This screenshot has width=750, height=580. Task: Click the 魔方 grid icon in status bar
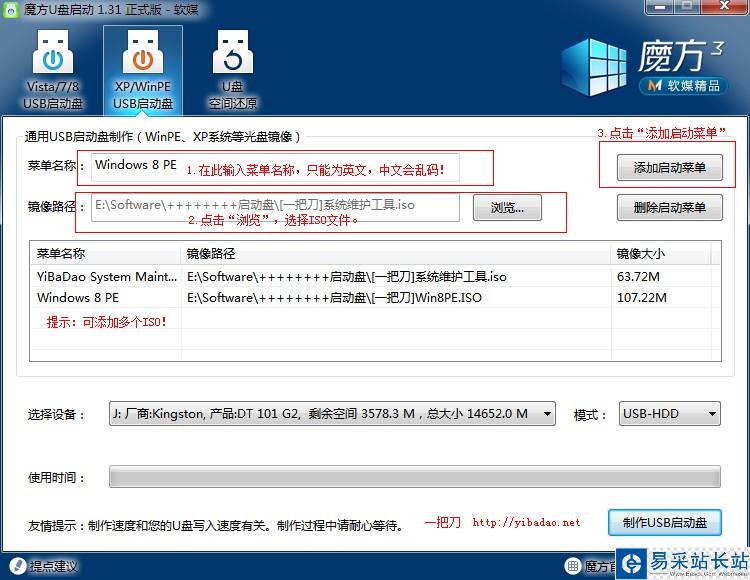pyautogui.click(x=573, y=566)
